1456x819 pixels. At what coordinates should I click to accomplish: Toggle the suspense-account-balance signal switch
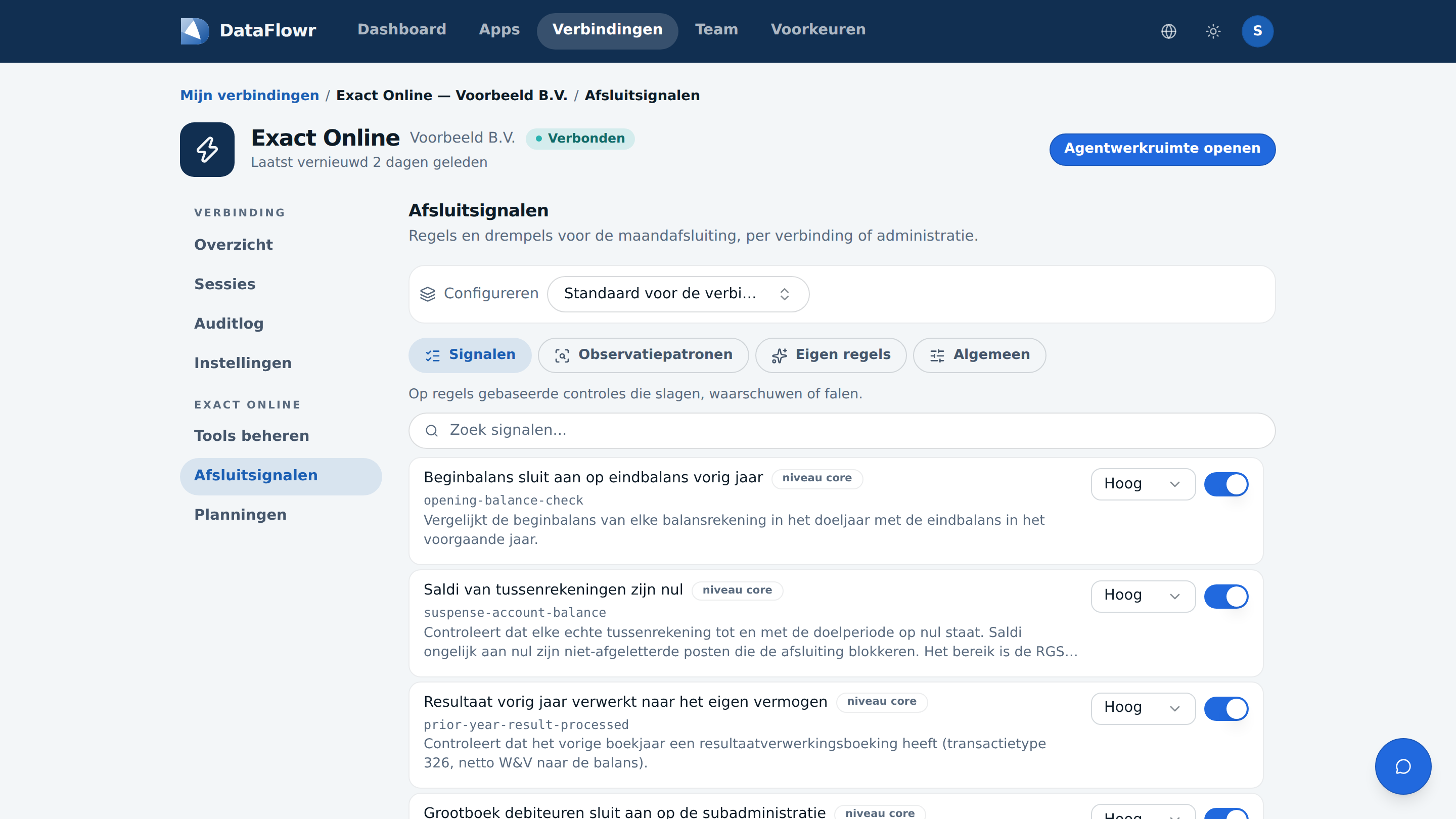click(1226, 597)
